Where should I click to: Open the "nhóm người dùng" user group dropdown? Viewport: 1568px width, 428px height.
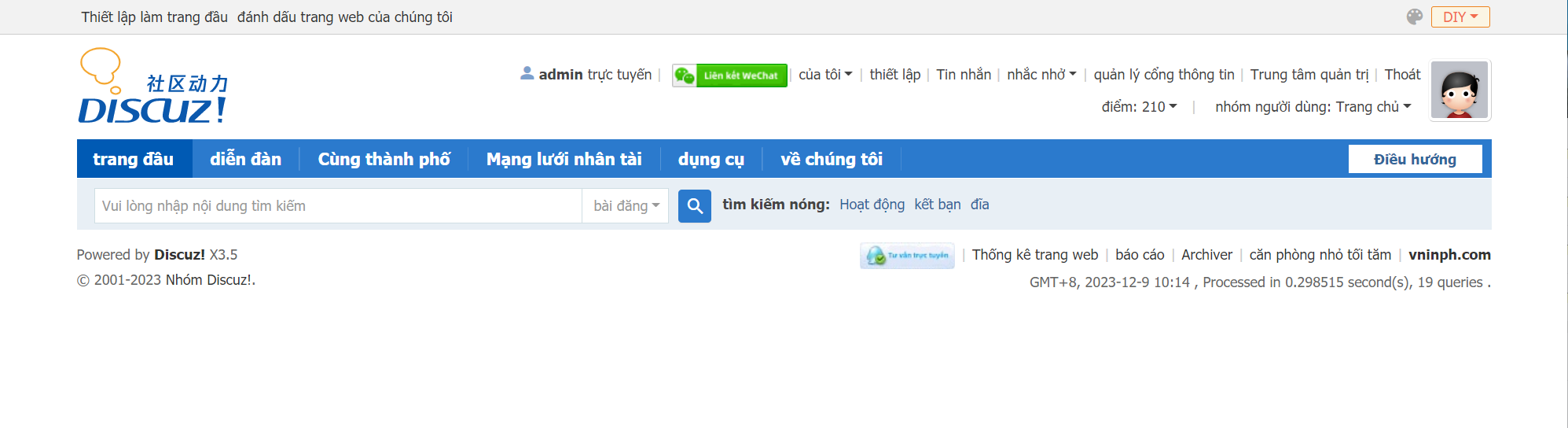click(x=1313, y=107)
